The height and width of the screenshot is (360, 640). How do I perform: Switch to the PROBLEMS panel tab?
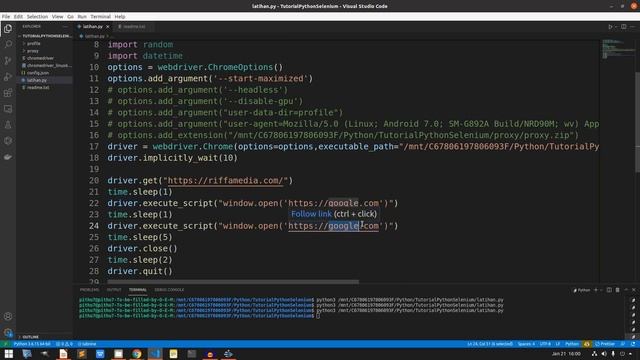89,290
